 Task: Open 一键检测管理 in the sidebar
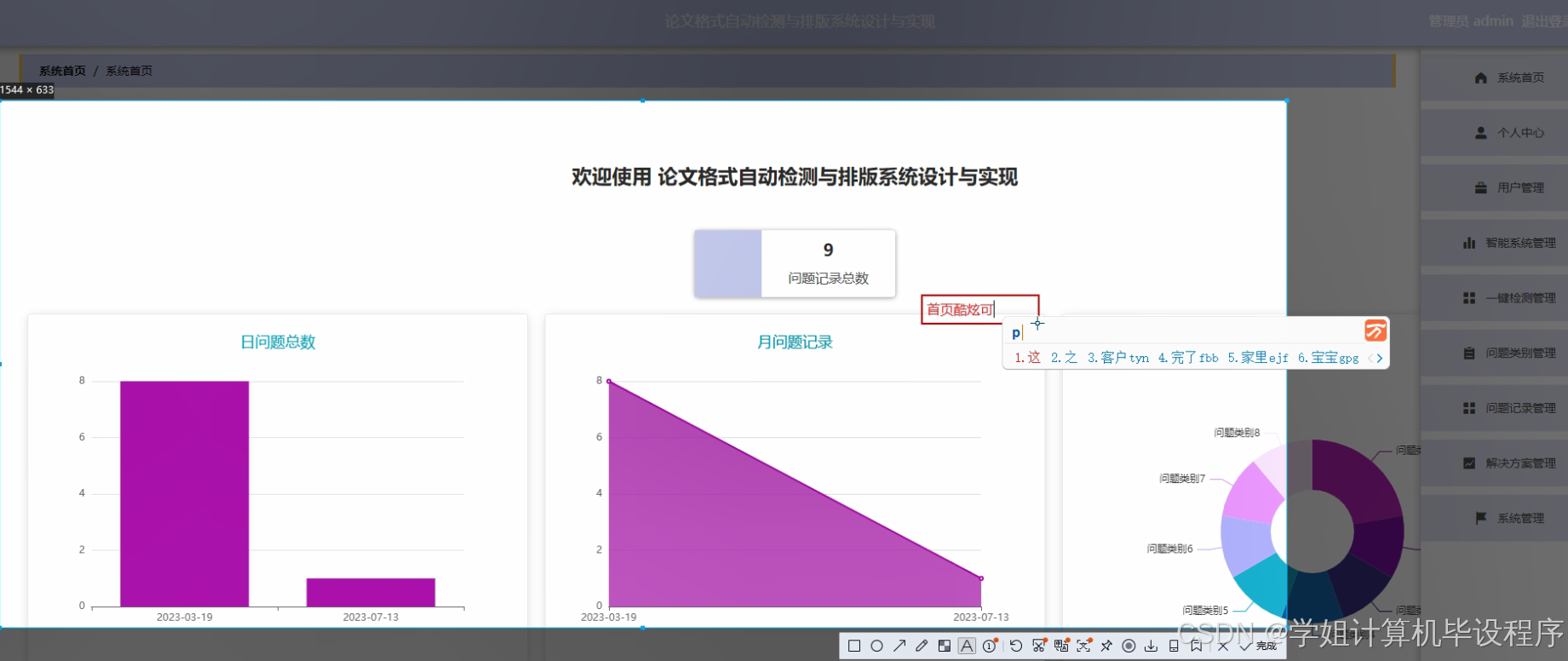(1494, 298)
